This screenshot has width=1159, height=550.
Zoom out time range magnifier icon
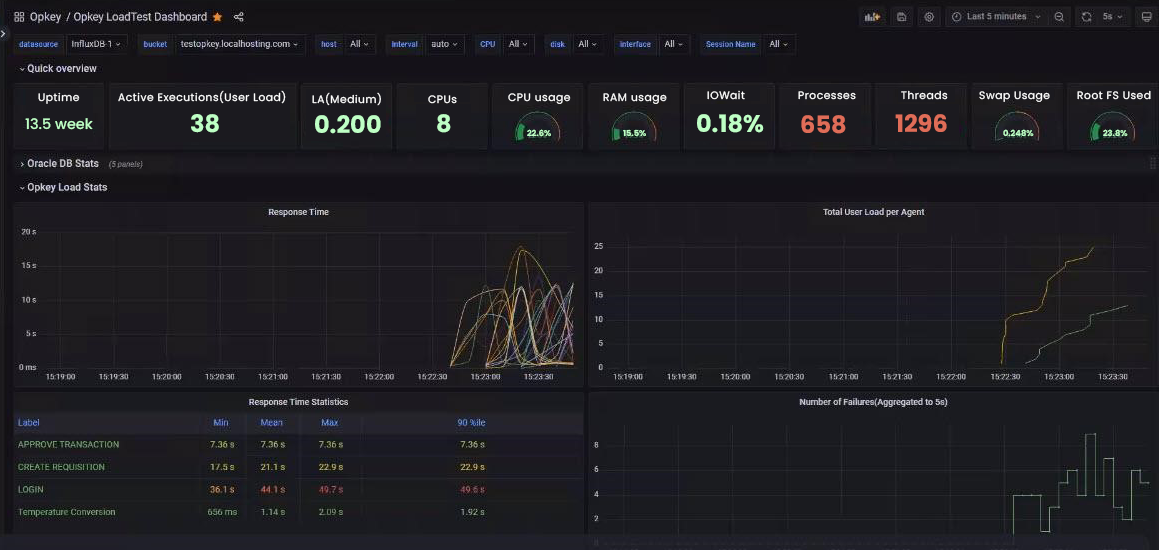(1059, 17)
